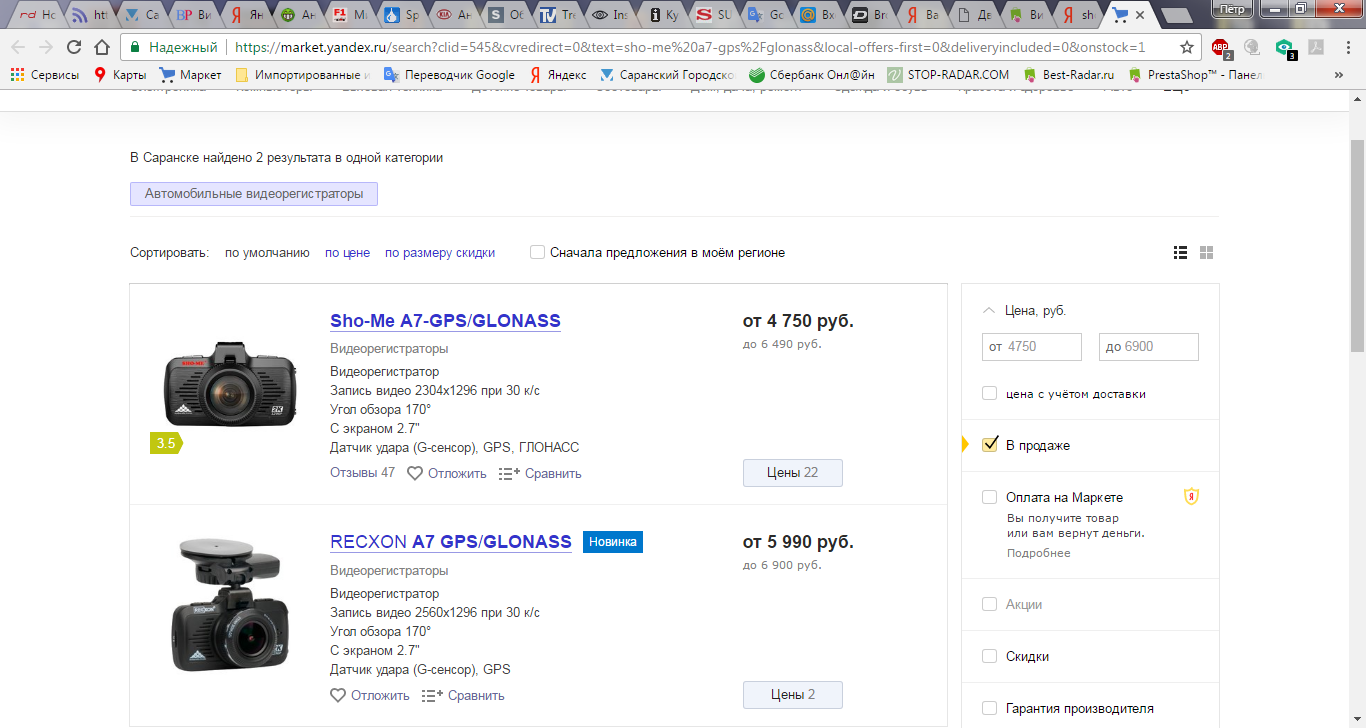Enable 'Оплата на Маркете' checkbox
The height and width of the screenshot is (728, 1366).
[990, 497]
